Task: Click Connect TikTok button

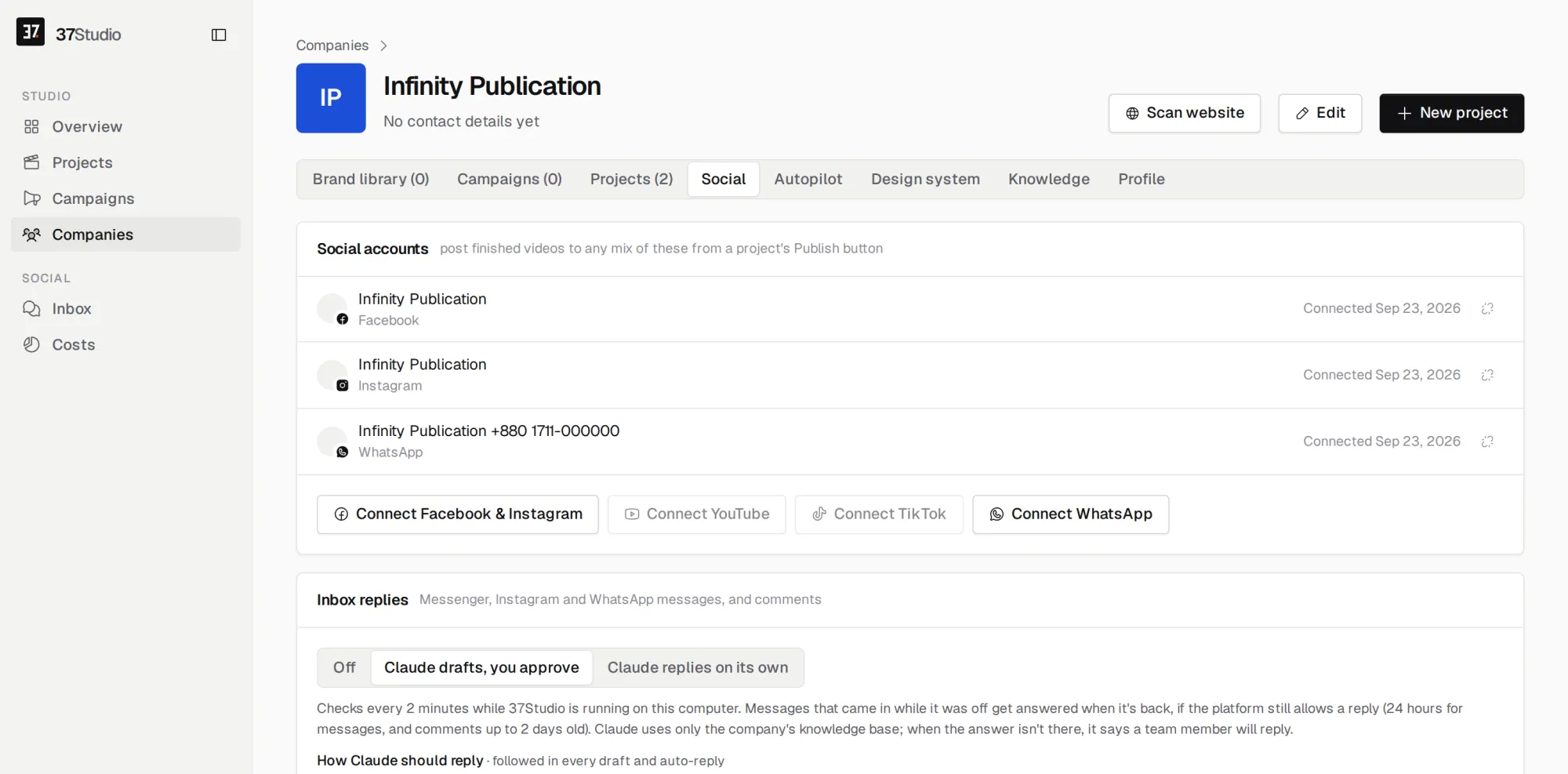Action: point(879,514)
